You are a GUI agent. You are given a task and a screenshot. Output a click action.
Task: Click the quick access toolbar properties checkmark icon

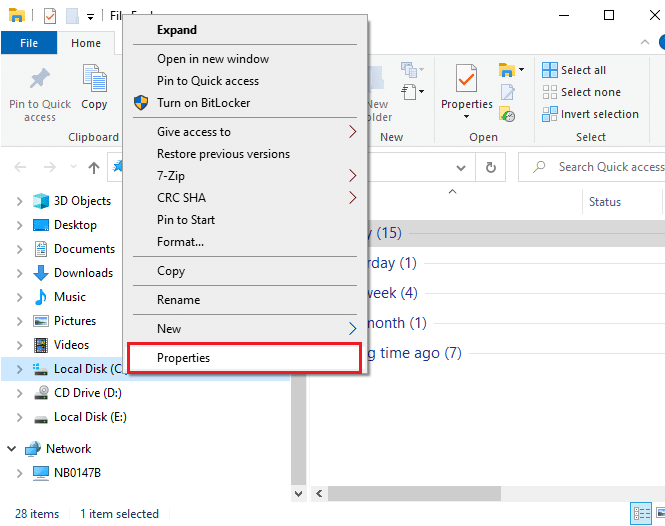pos(50,17)
